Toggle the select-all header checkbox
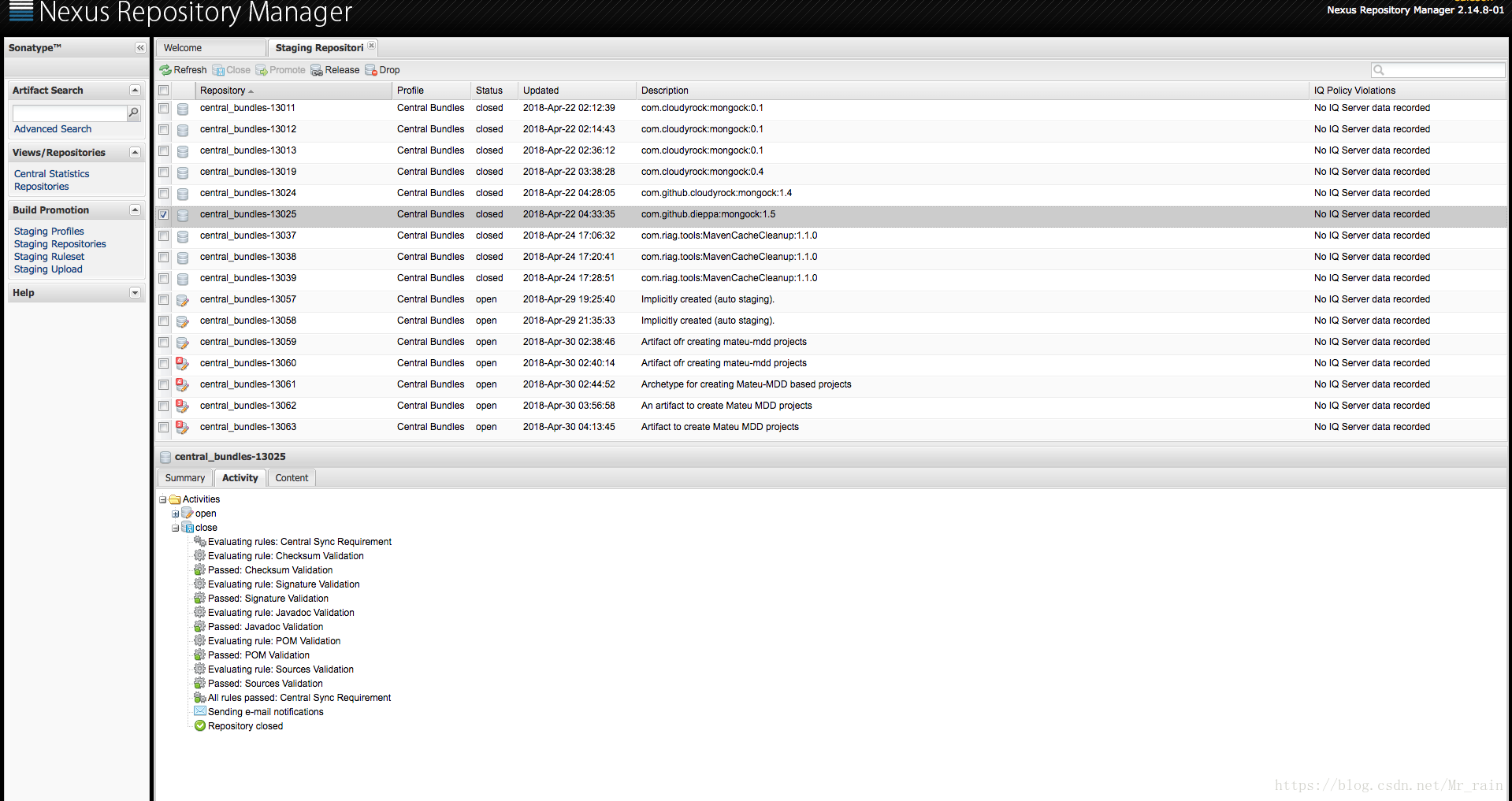Screen dimensions: 1512x801 click(x=164, y=91)
